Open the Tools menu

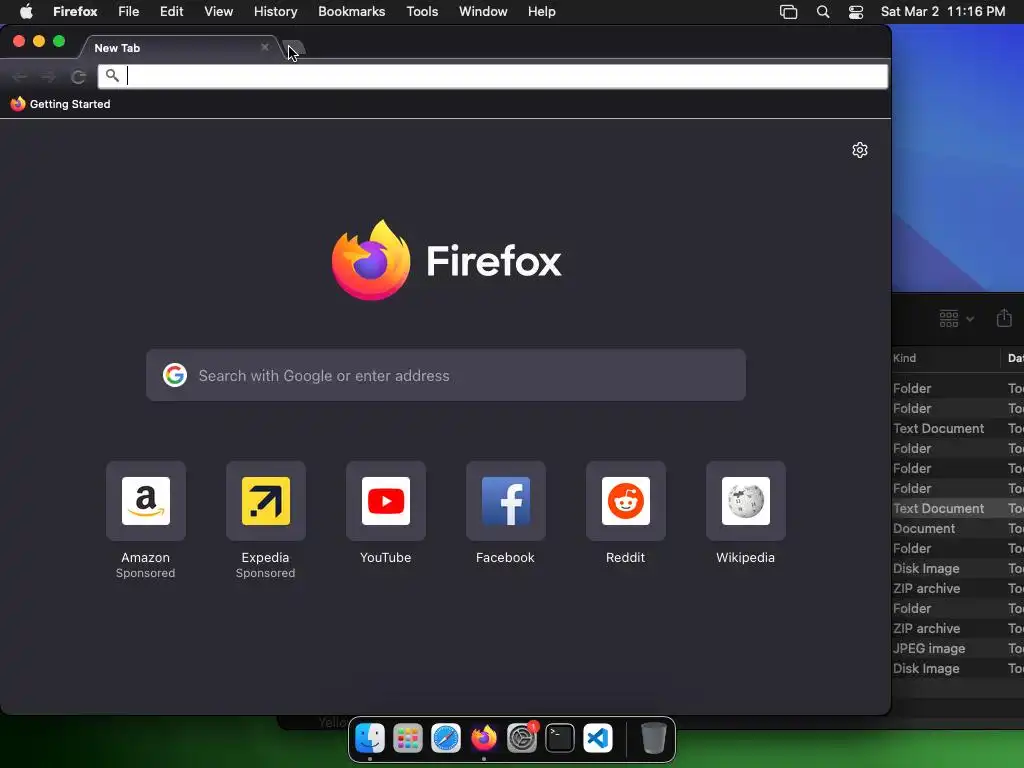pyautogui.click(x=422, y=12)
